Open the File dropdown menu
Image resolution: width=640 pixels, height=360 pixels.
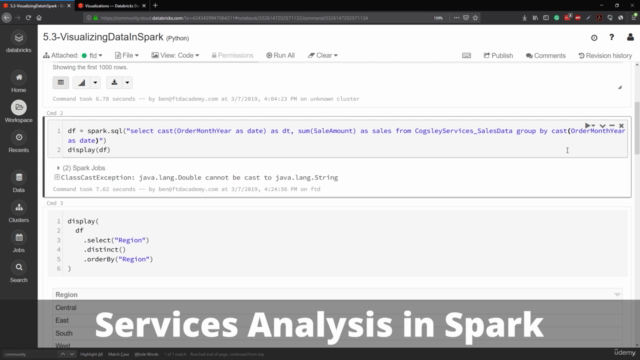click(127, 56)
